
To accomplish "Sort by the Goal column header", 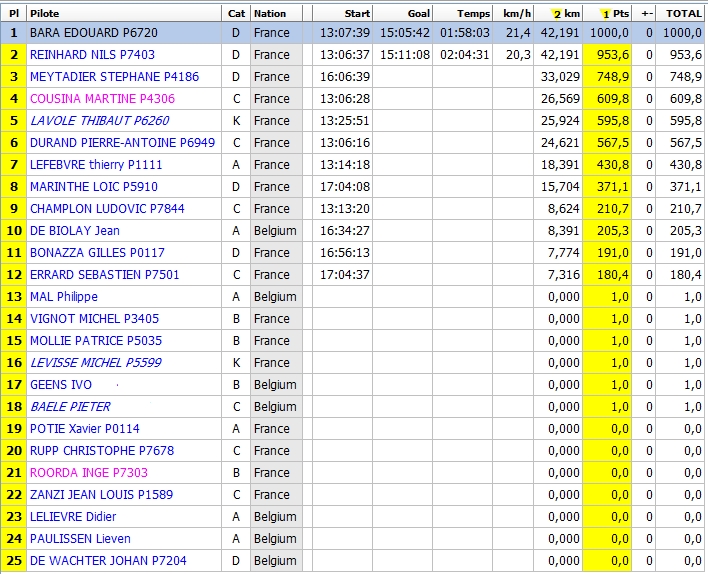I will point(418,14).
